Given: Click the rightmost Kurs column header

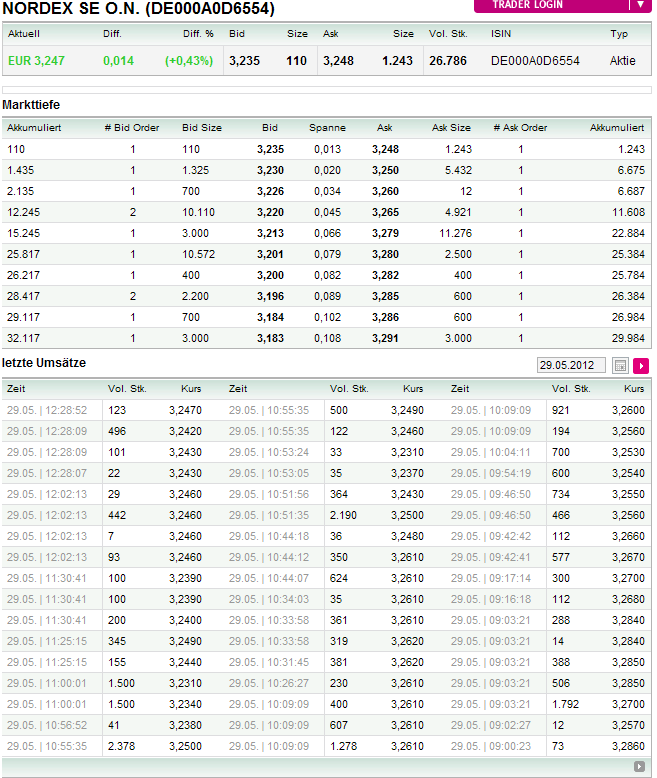Looking at the screenshot, I should (634, 388).
